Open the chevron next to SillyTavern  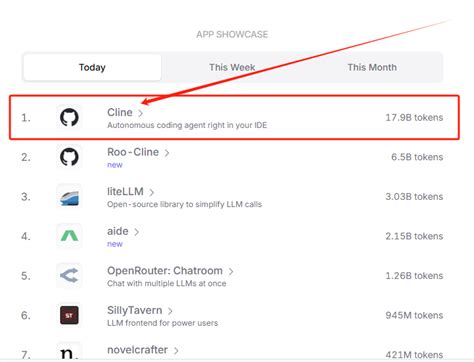click(x=170, y=311)
